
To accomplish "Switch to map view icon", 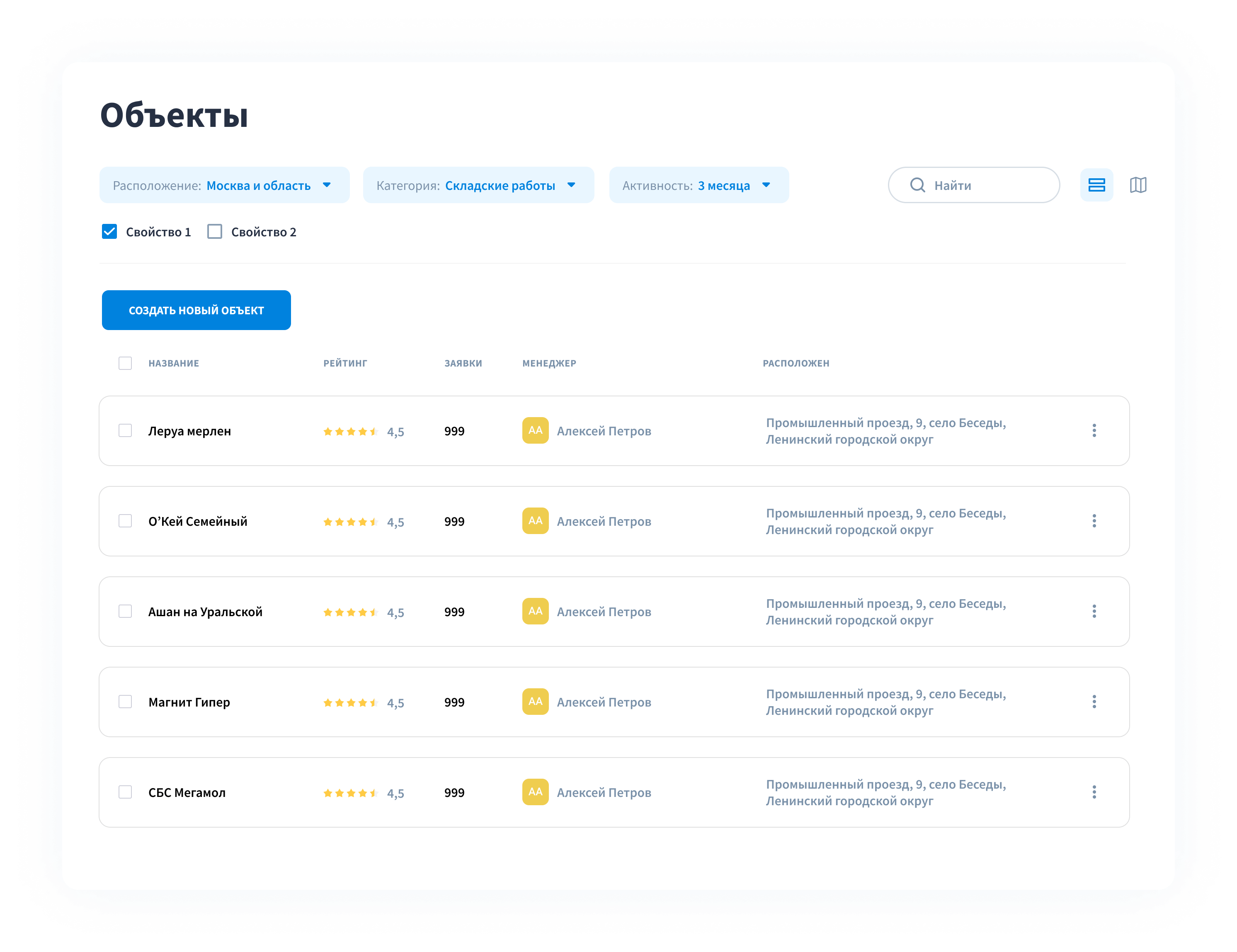I will pyautogui.click(x=1138, y=185).
